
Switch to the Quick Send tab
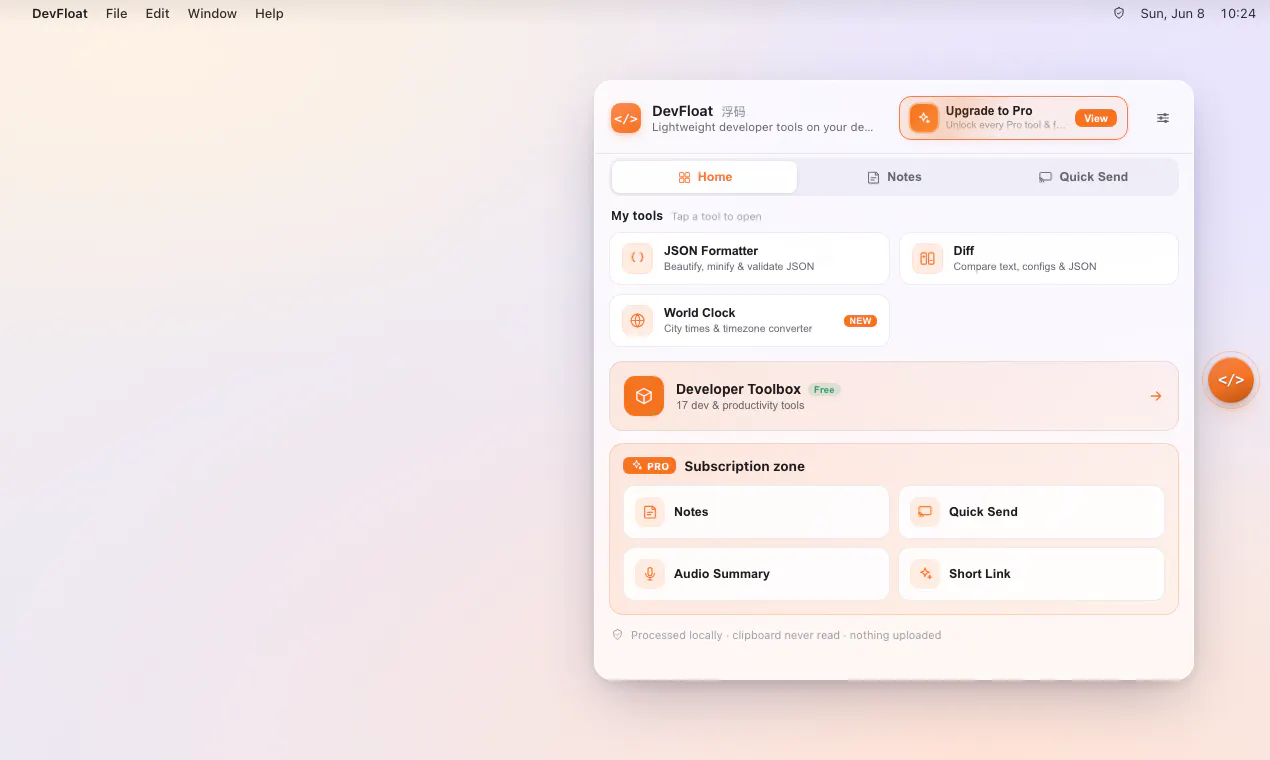coord(1083,177)
